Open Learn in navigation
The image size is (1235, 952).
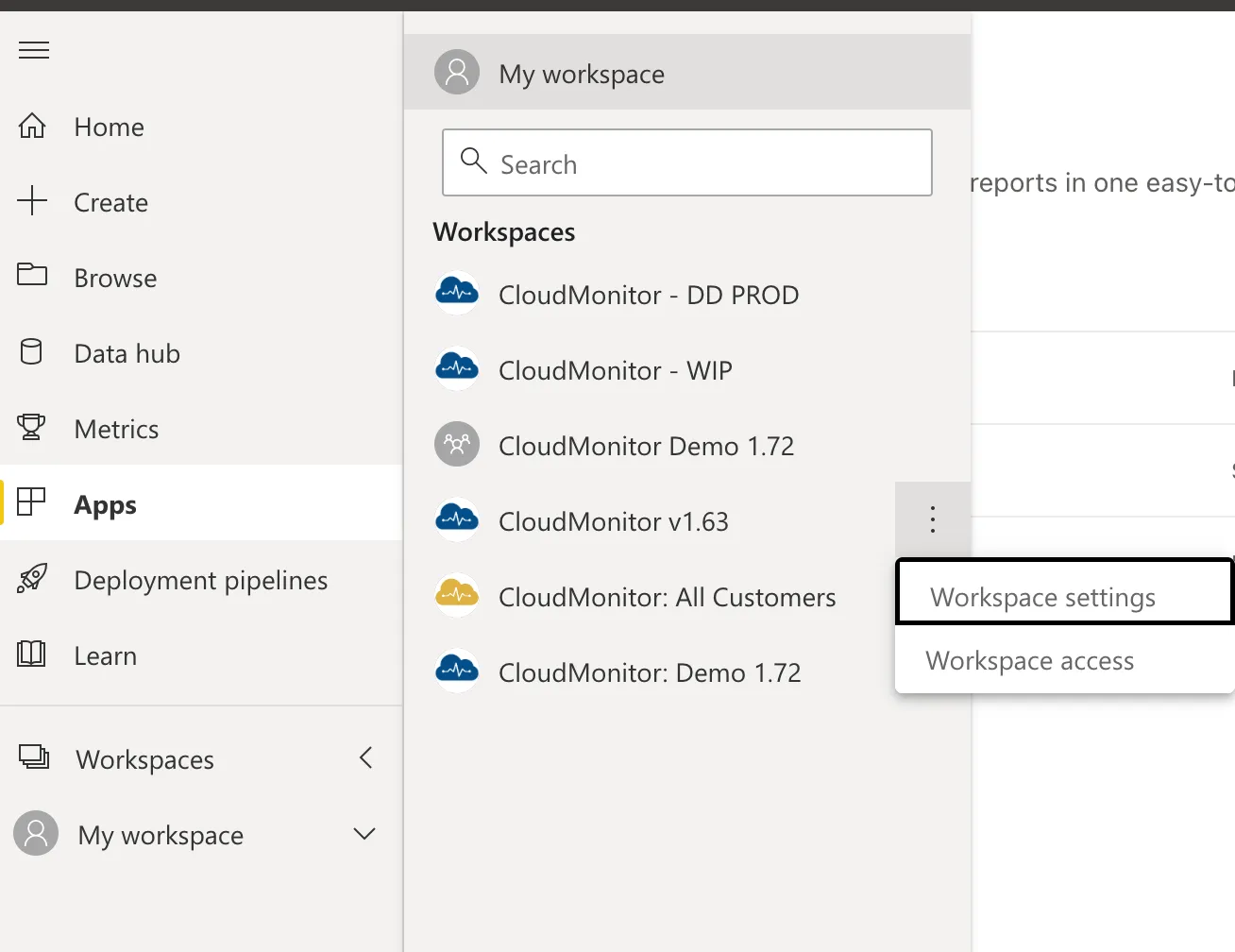coord(201,655)
